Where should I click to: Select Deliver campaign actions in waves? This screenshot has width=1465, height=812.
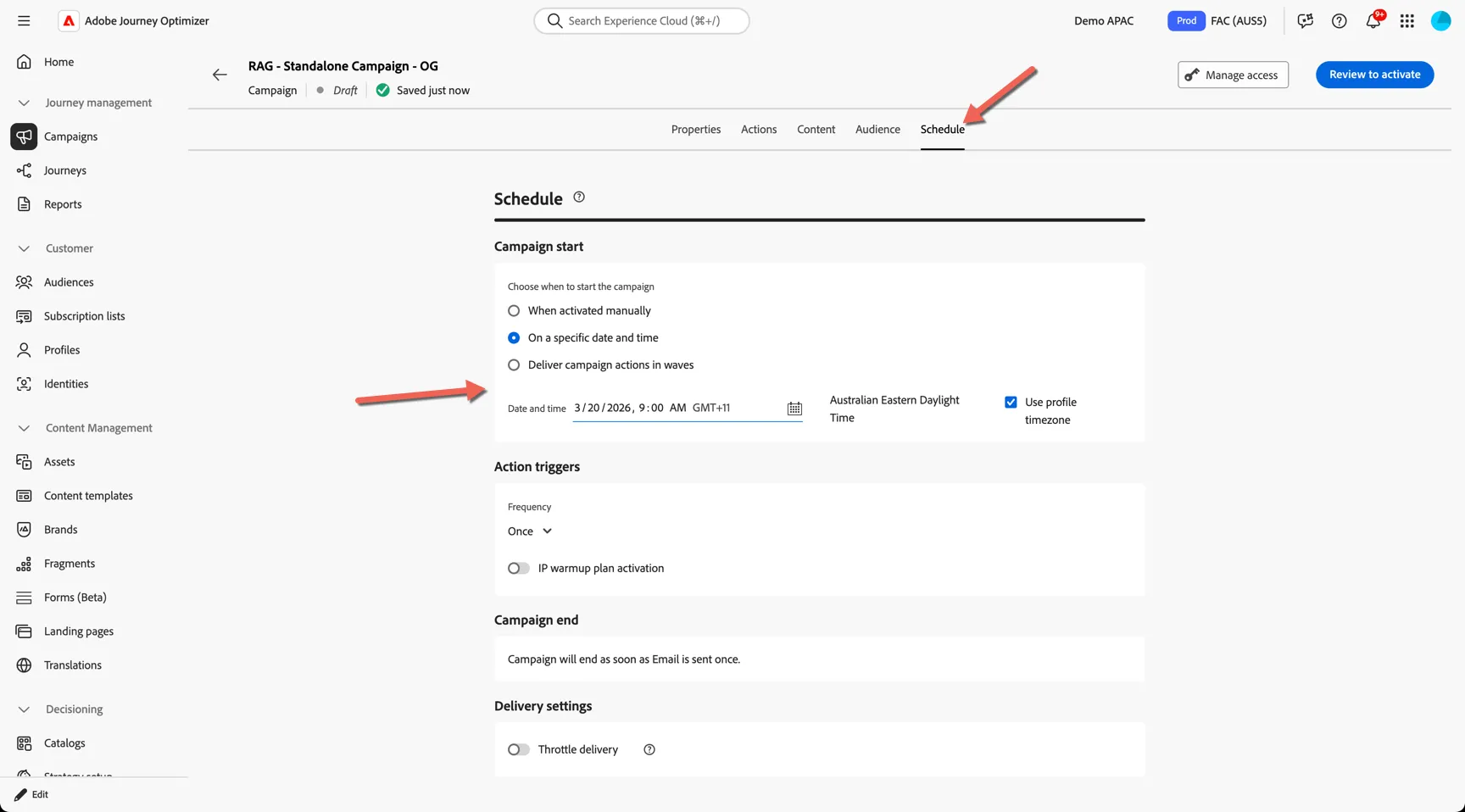514,365
